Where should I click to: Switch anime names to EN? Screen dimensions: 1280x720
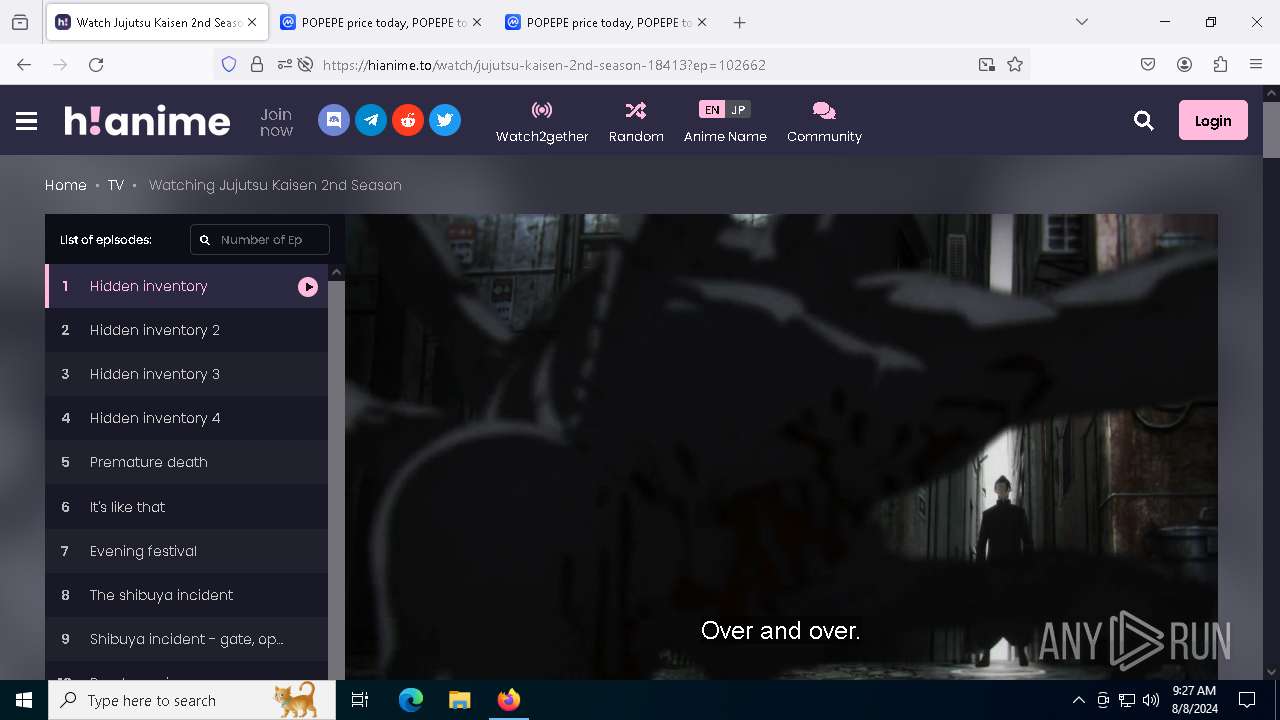point(712,110)
